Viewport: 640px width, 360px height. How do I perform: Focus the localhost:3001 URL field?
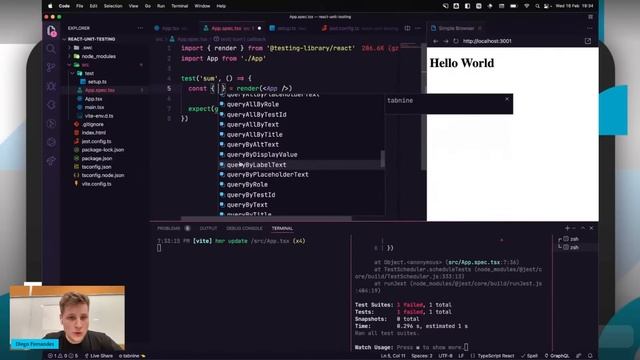[521, 41]
